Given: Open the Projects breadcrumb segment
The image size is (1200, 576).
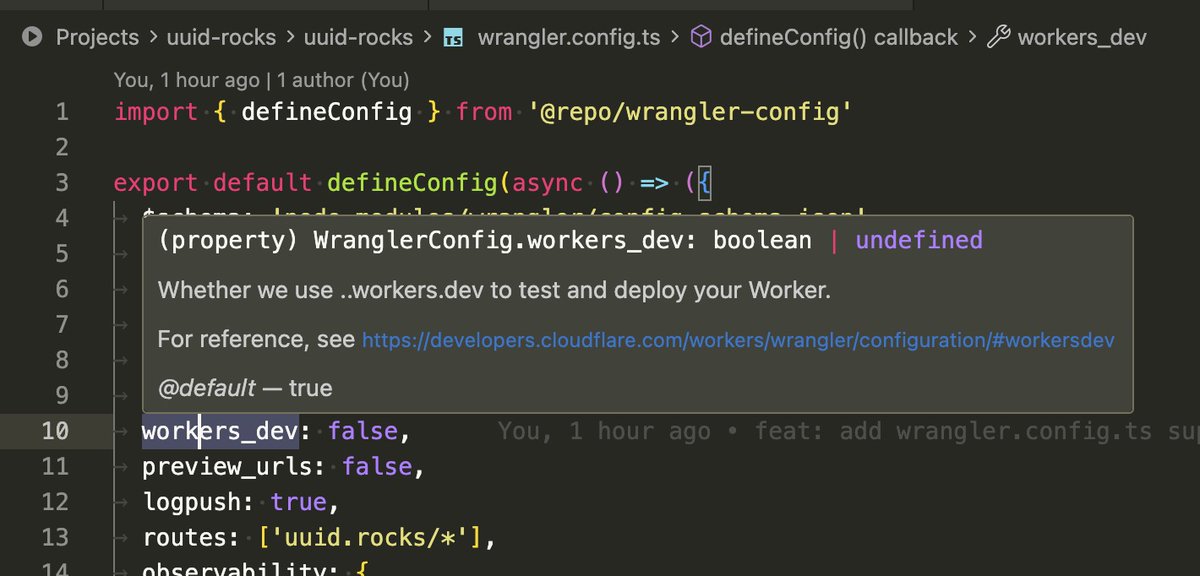Looking at the screenshot, I should [x=97, y=38].
